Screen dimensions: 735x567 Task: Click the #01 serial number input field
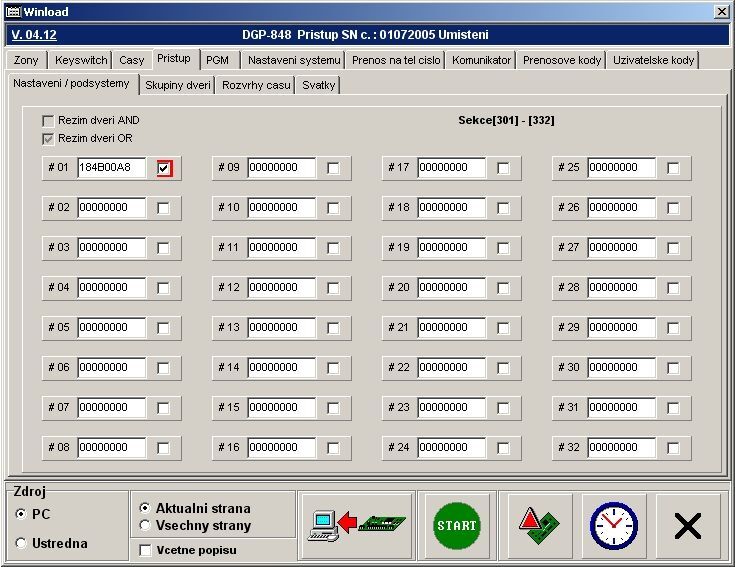[111, 168]
